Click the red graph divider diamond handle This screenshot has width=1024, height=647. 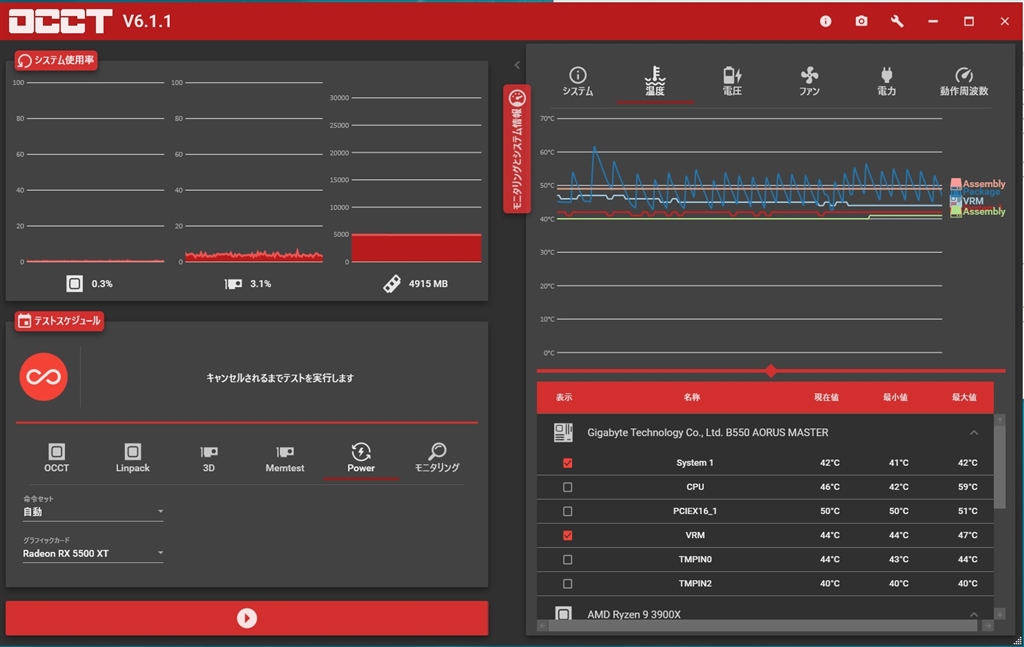pyautogui.click(x=771, y=371)
